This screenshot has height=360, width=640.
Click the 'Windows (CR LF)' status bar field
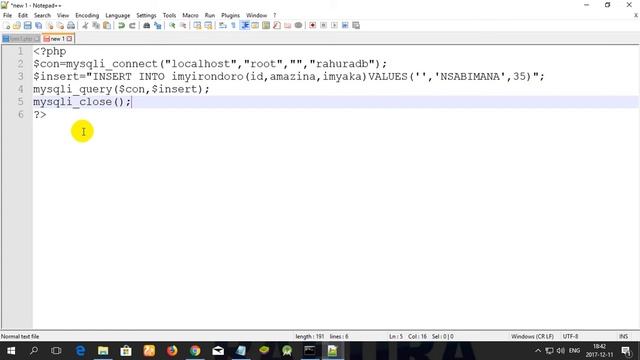(532, 336)
